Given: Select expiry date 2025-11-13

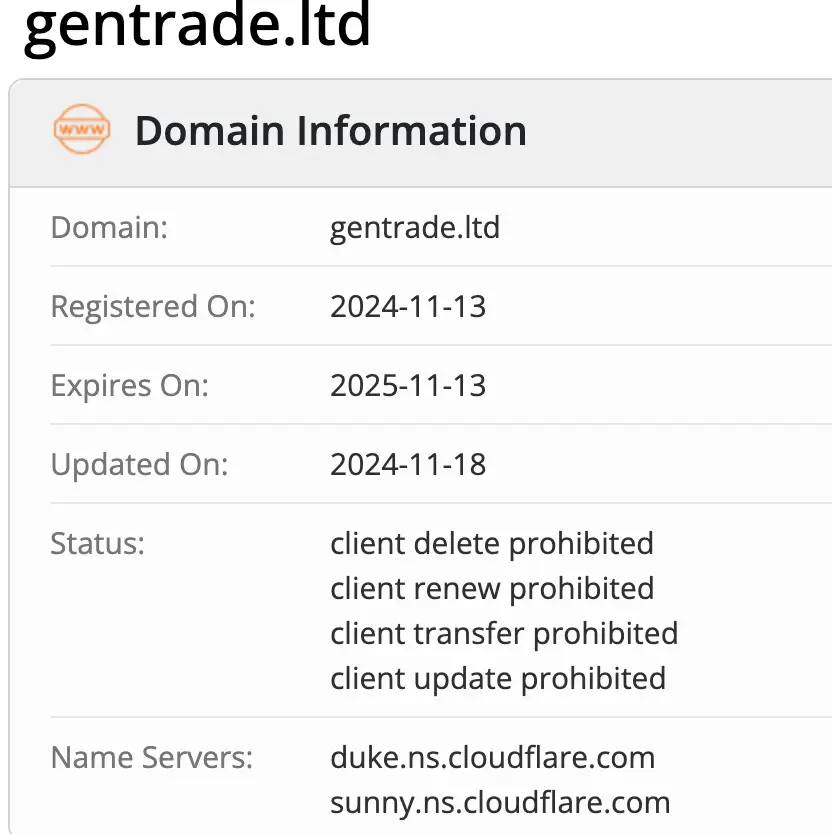Looking at the screenshot, I should click(x=408, y=386).
